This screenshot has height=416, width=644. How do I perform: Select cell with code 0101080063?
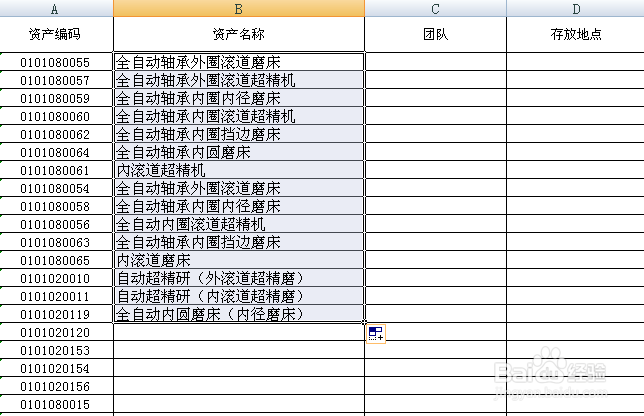pyautogui.click(x=56, y=242)
